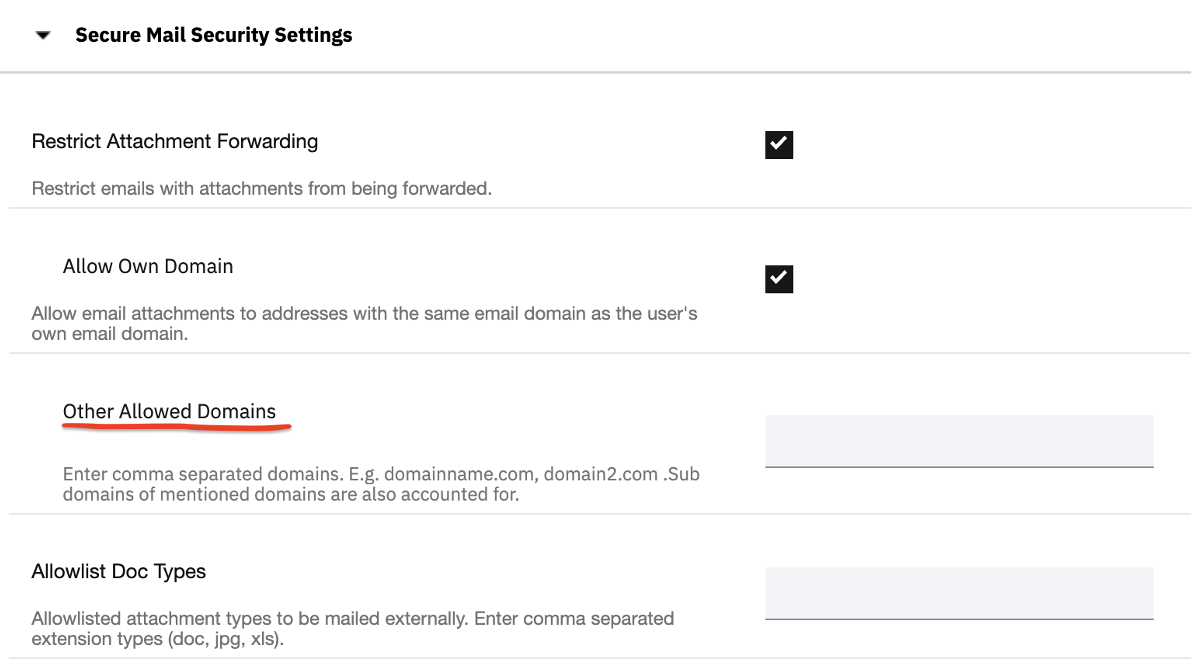Uncheck Restrict Attachment Forwarding checkbox
The height and width of the screenshot is (666, 1200).
pyautogui.click(x=779, y=144)
